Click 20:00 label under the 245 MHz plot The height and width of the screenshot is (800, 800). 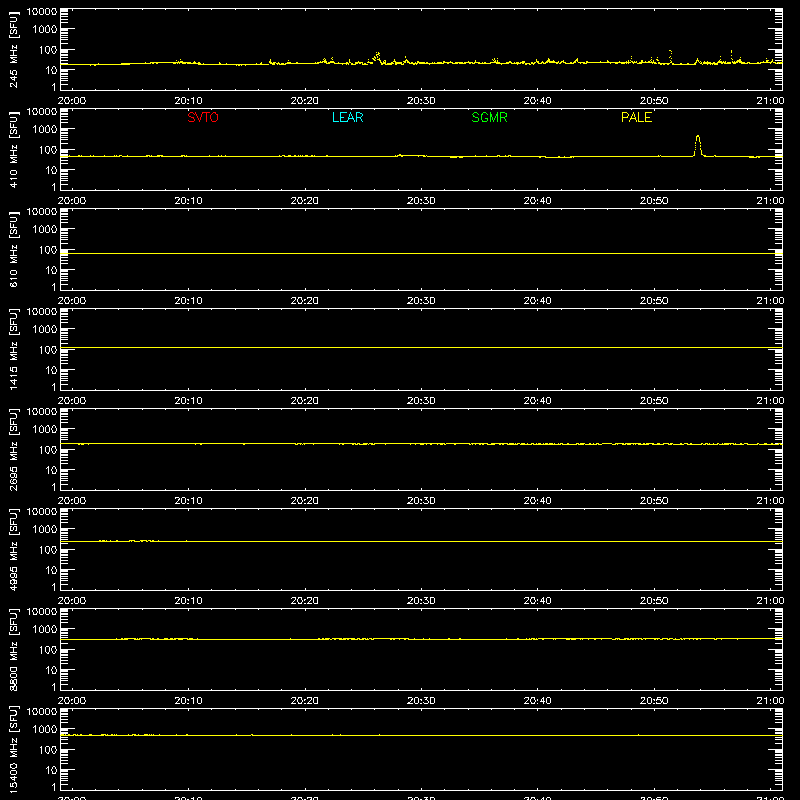point(71,101)
